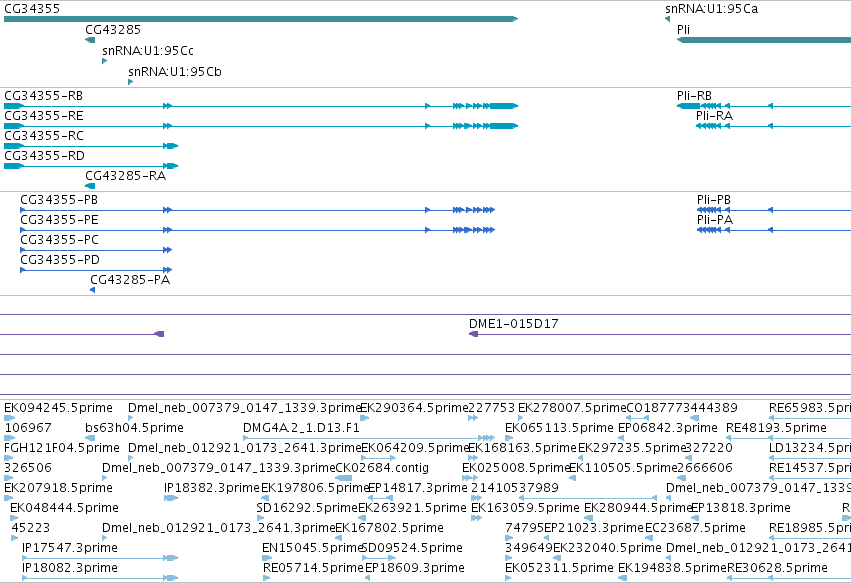
Task: Select the EK048444.5prime label
Action: pyautogui.click(x=64, y=508)
